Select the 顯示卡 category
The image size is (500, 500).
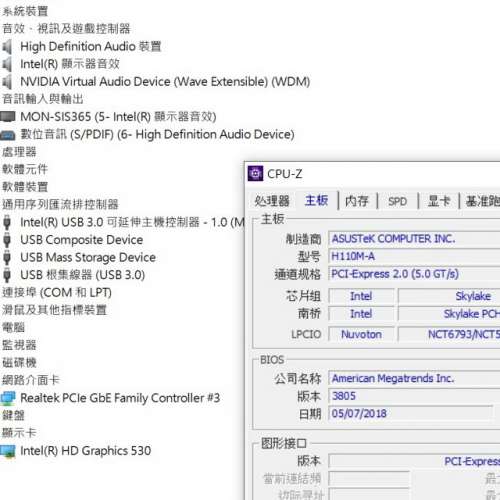tap(19, 433)
